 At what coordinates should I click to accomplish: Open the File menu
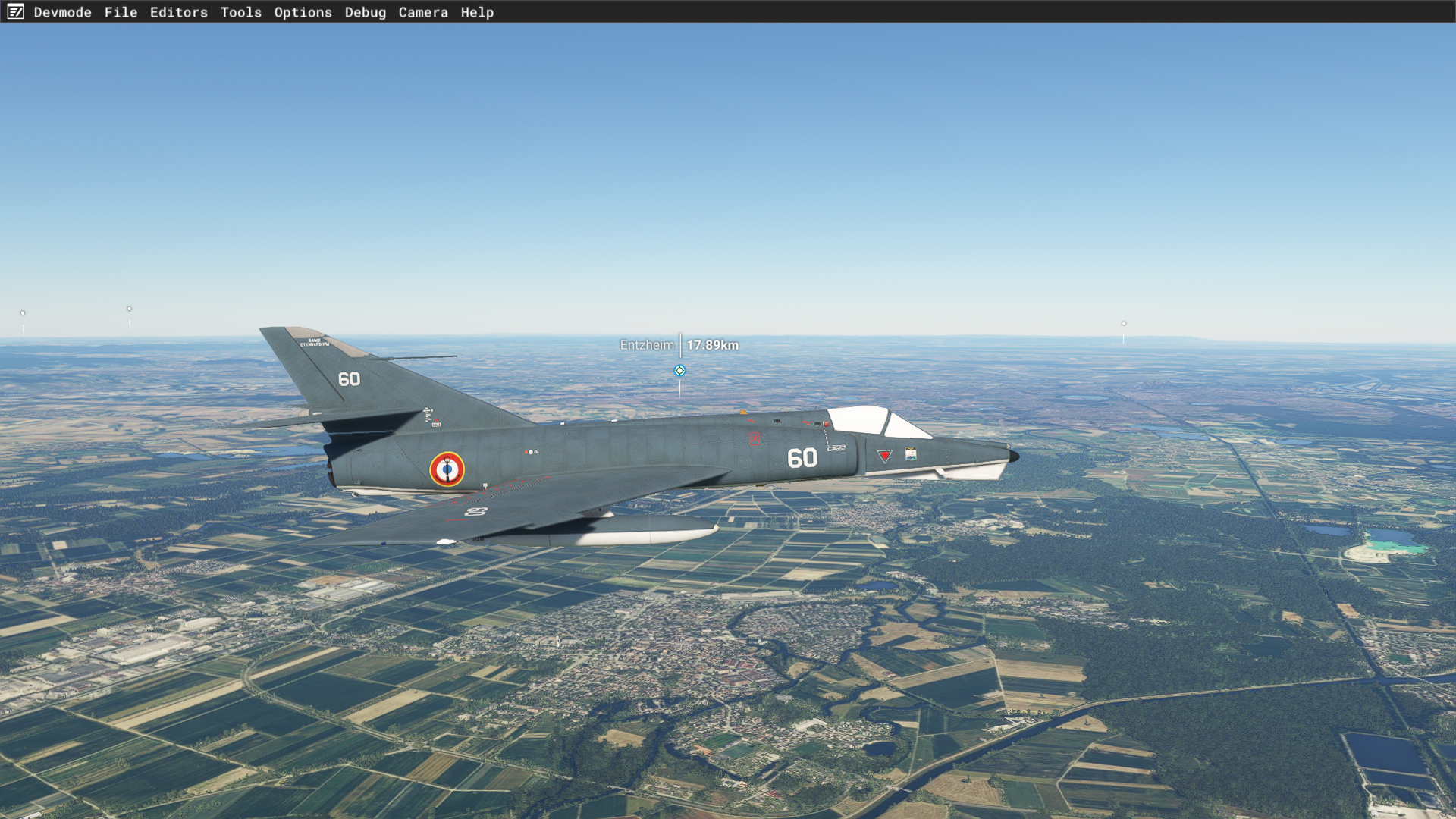tap(121, 12)
